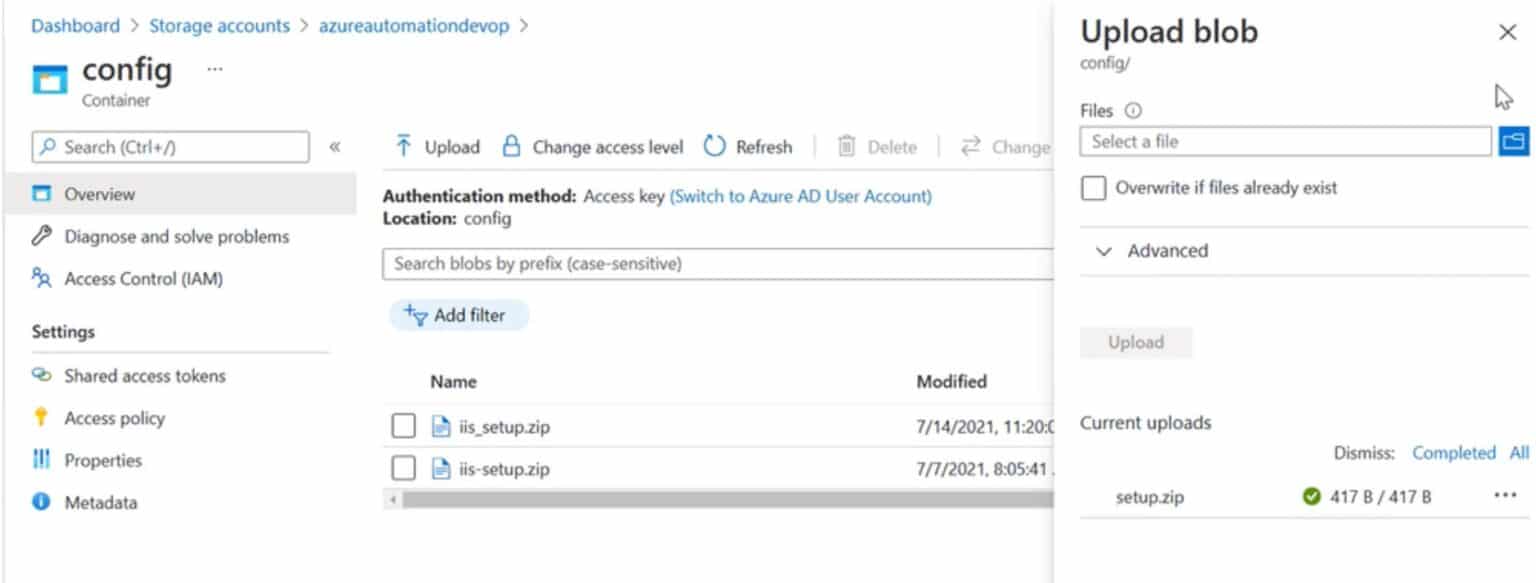Viewport: 1536px width, 583px height.
Task: Select the iis_setup.zip row checkbox
Action: pos(404,425)
